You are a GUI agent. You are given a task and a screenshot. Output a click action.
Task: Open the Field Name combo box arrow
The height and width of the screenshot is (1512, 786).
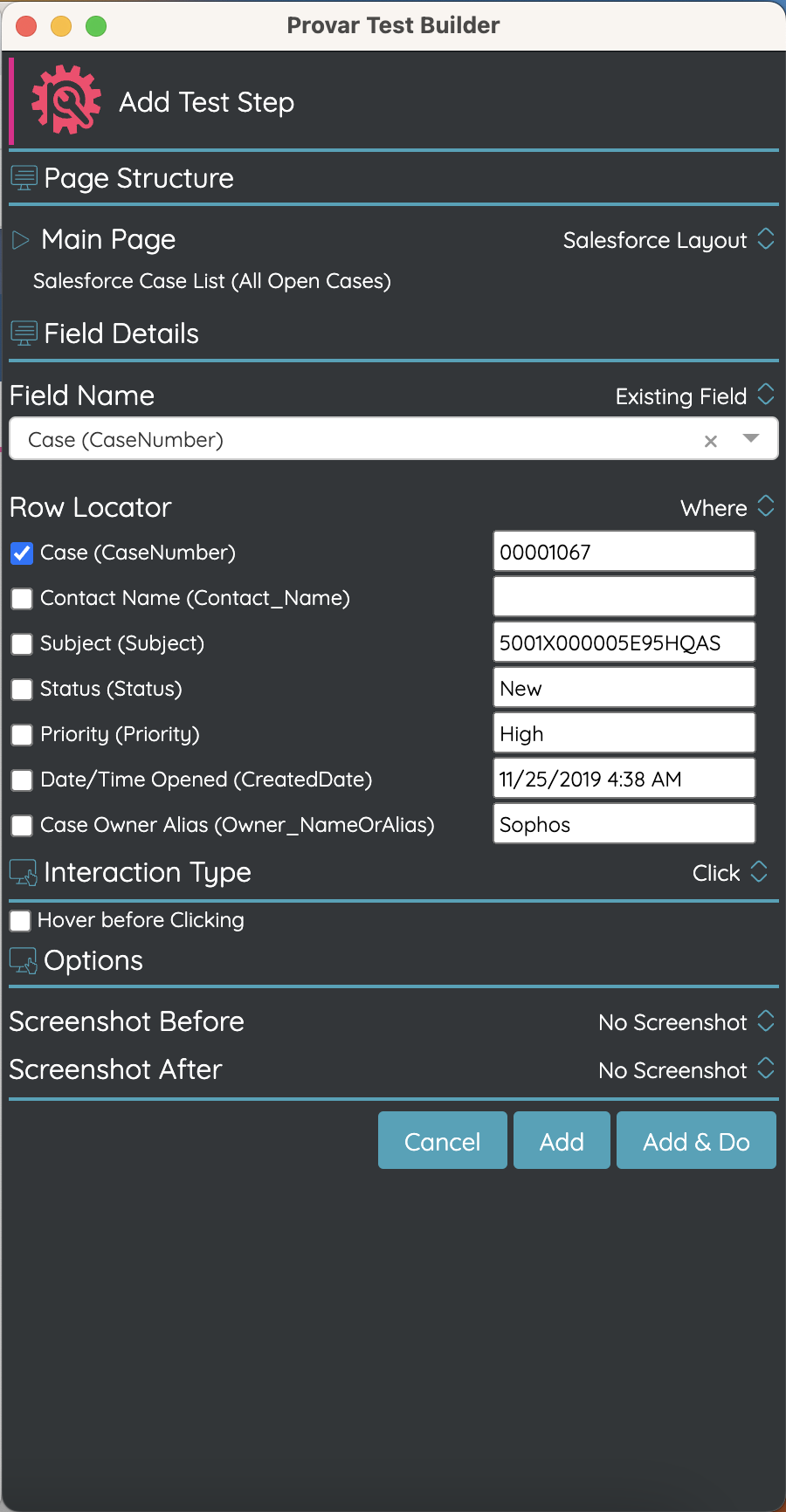click(x=751, y=438)
